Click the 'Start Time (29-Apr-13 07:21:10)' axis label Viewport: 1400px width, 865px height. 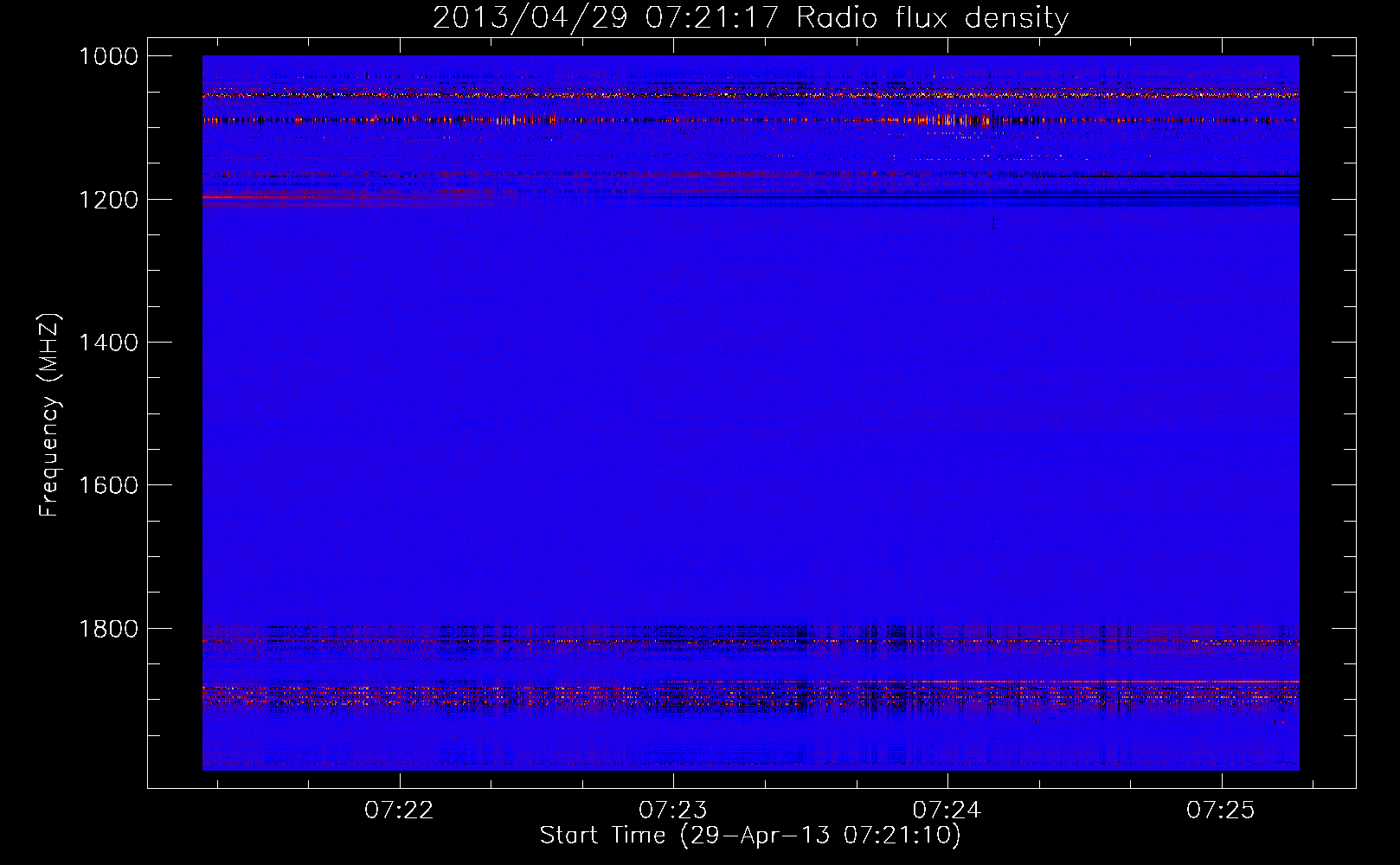[x=750, y=836]
